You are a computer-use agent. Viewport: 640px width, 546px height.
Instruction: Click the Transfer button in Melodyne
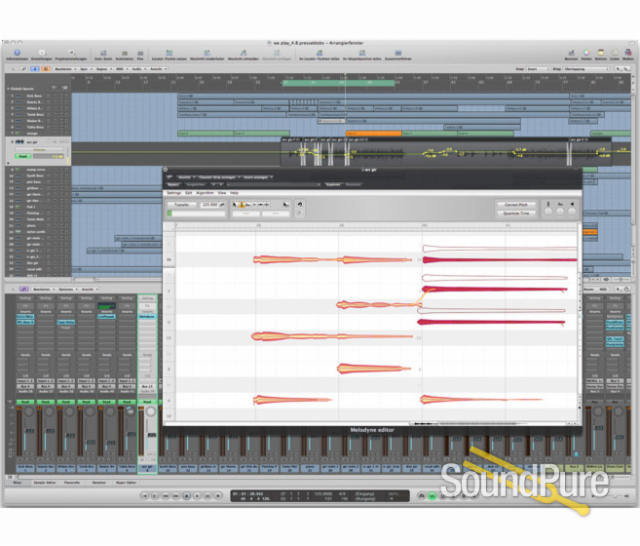[182, 204]
